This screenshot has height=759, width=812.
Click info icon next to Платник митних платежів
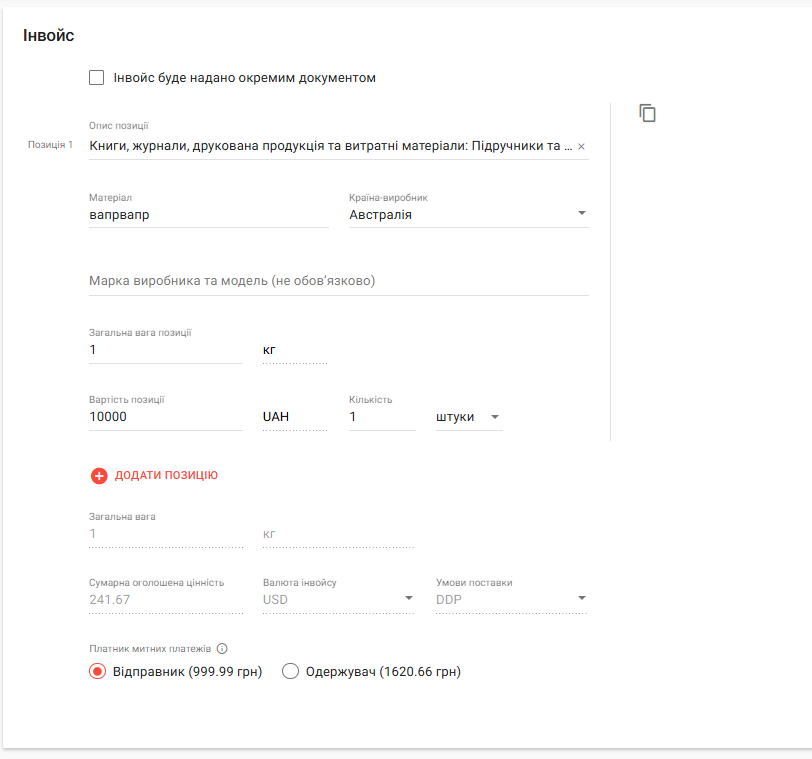click(x=222, y=648)
